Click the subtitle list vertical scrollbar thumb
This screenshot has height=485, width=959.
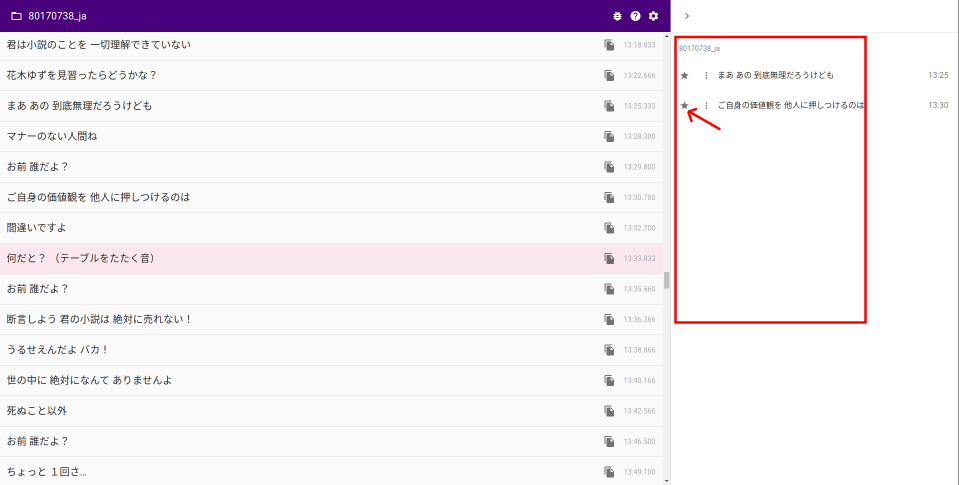point(667,280)
